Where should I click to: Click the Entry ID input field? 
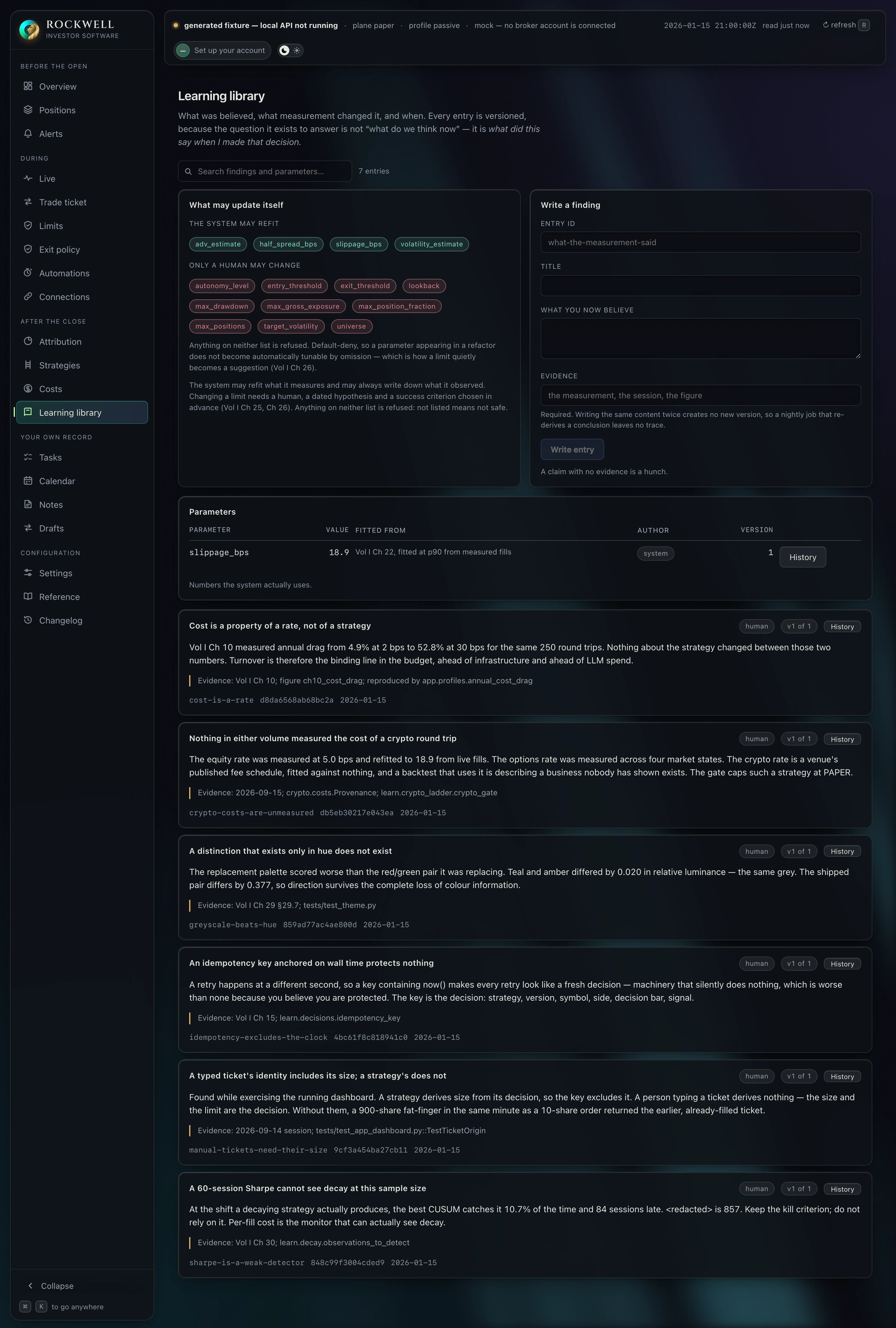pyautogui.click(x=701, y=242)
